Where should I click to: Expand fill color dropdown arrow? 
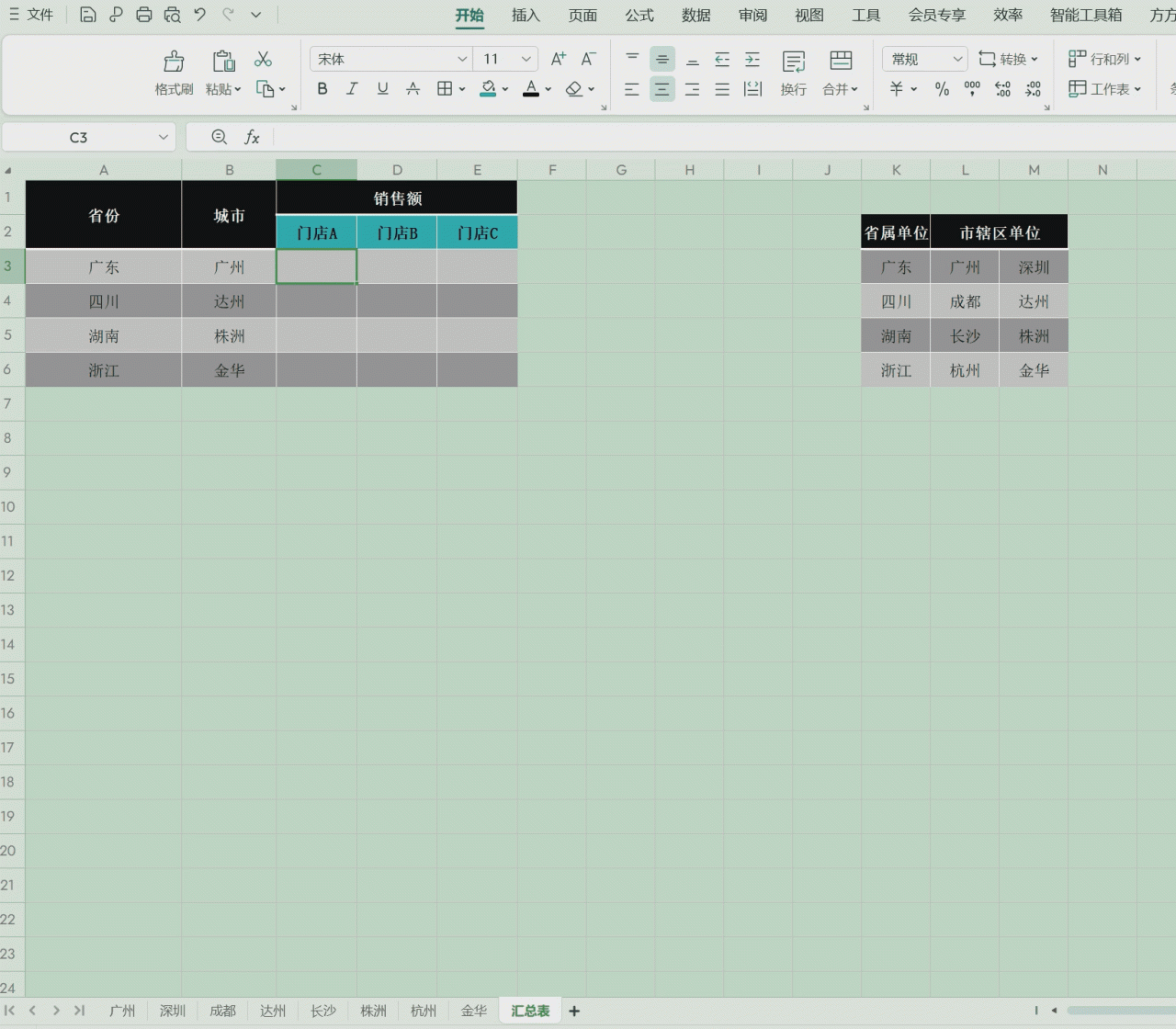504,89
